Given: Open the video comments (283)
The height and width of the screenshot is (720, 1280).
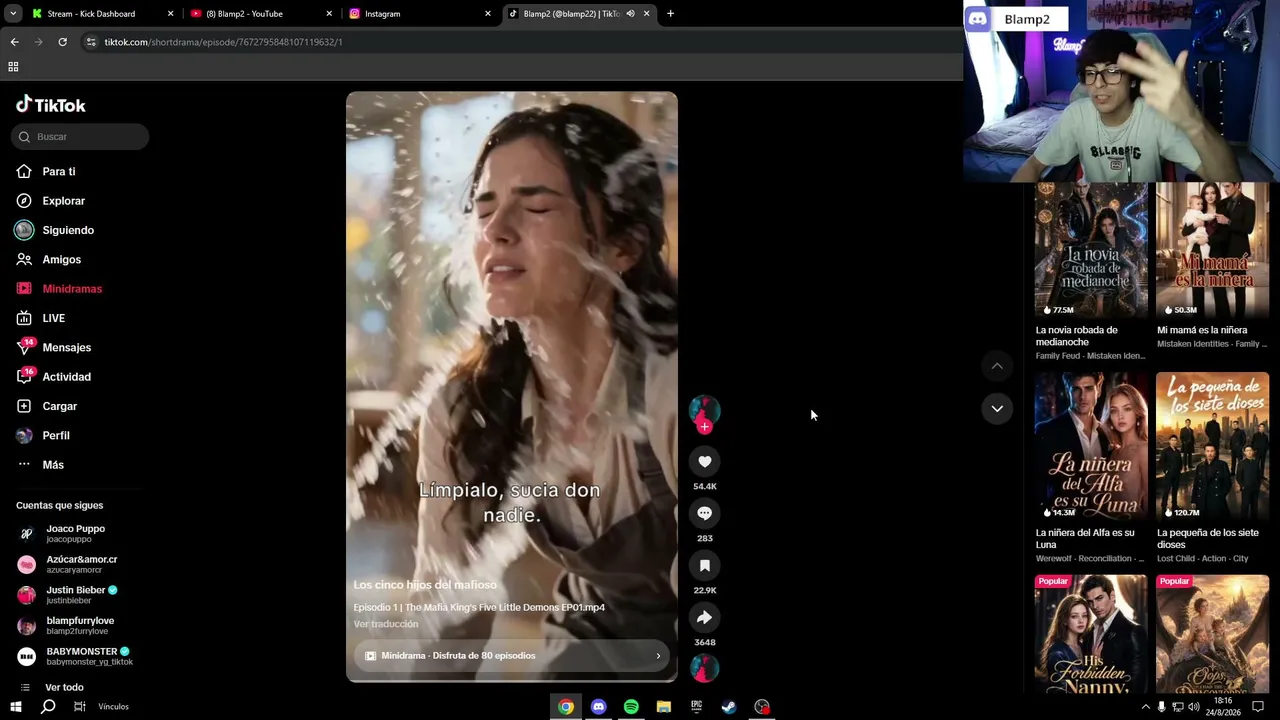Looking at the screenshot, I should click(x=705, y=513).
